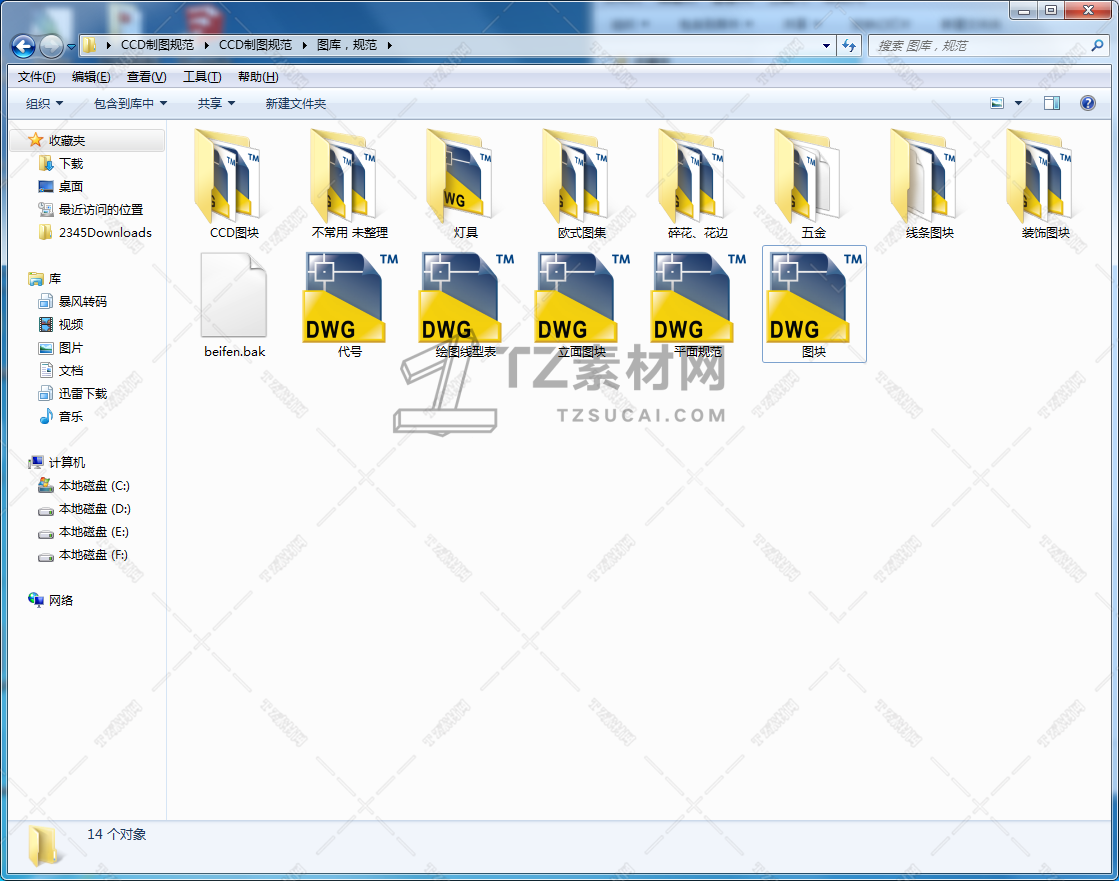
Task: Expand breadcrumb arrow after second CCD制图规范
Action: pyautogui.click(x=304, y=45)
